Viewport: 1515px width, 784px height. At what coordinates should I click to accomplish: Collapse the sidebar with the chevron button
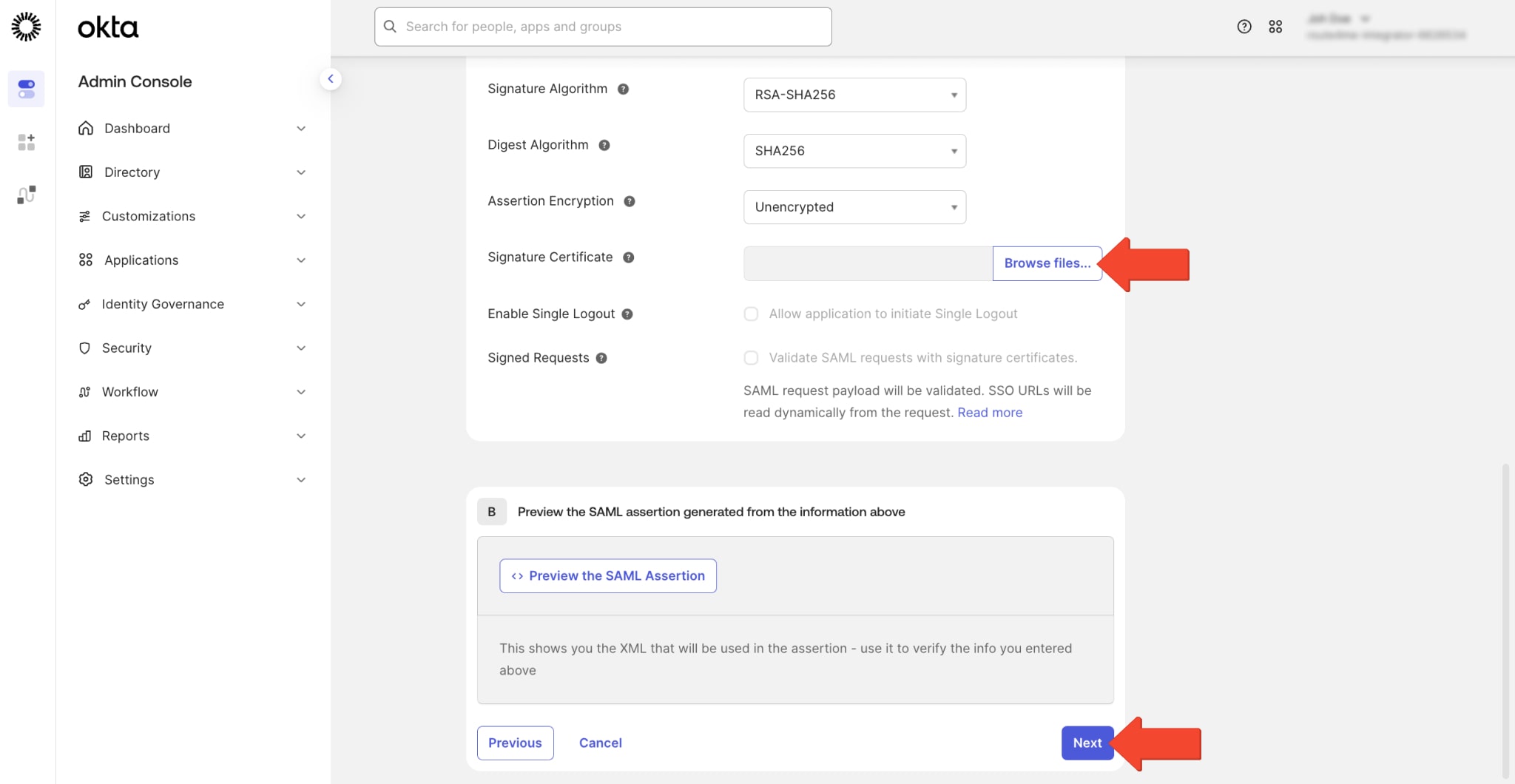(x=331, y=79)
